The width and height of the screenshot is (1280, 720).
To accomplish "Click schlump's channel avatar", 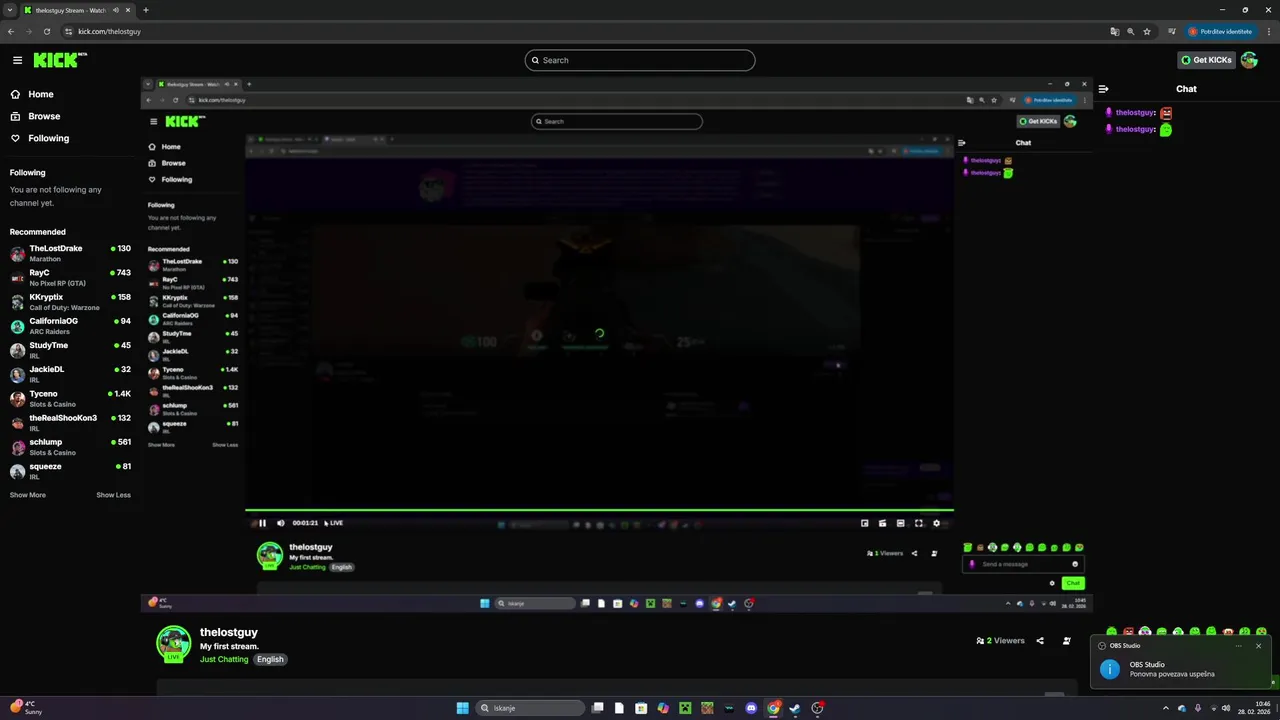I will click(18, 447).
